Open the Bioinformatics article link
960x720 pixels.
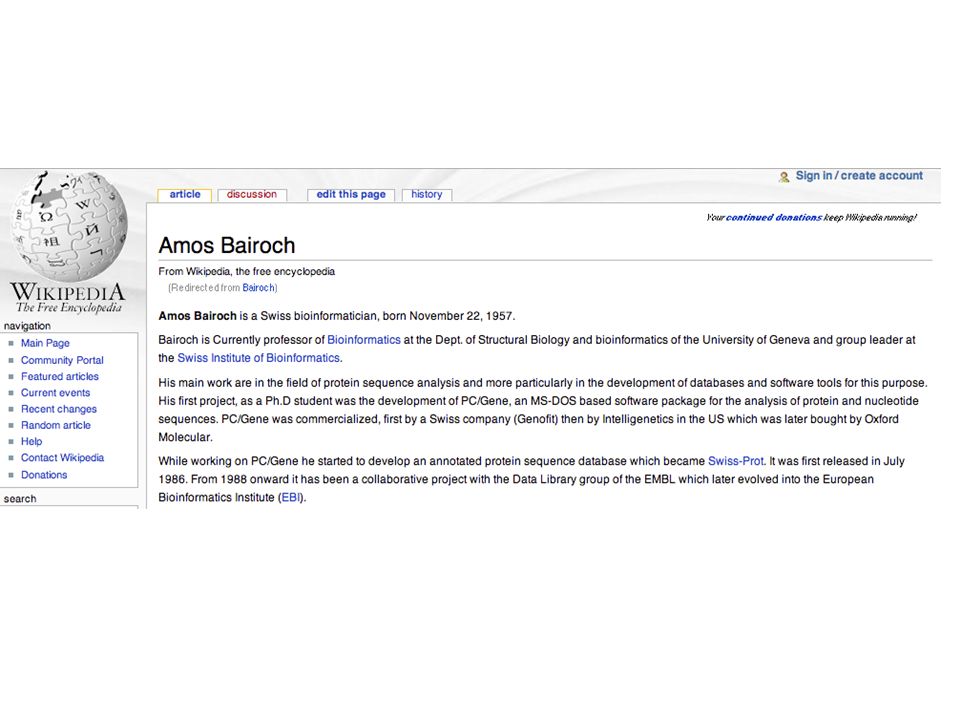point(364,340)
